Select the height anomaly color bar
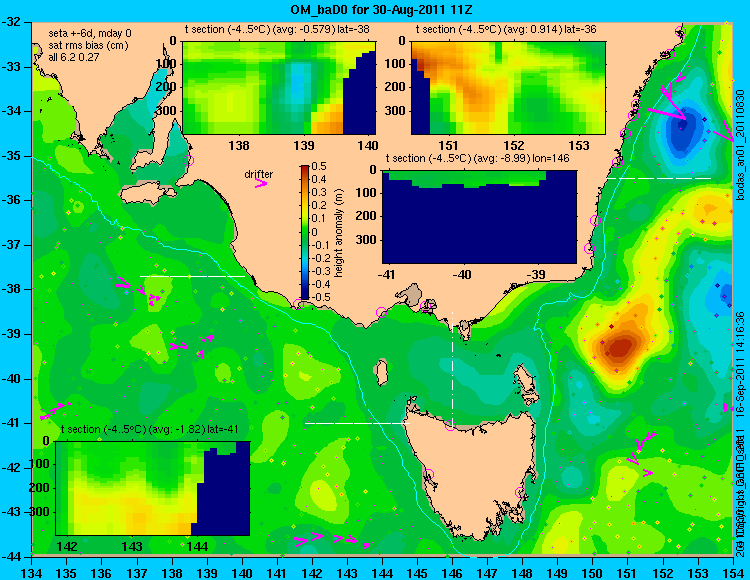Image resolution: width=750 pixels, height=580 pixels. (x=305, y=233)
